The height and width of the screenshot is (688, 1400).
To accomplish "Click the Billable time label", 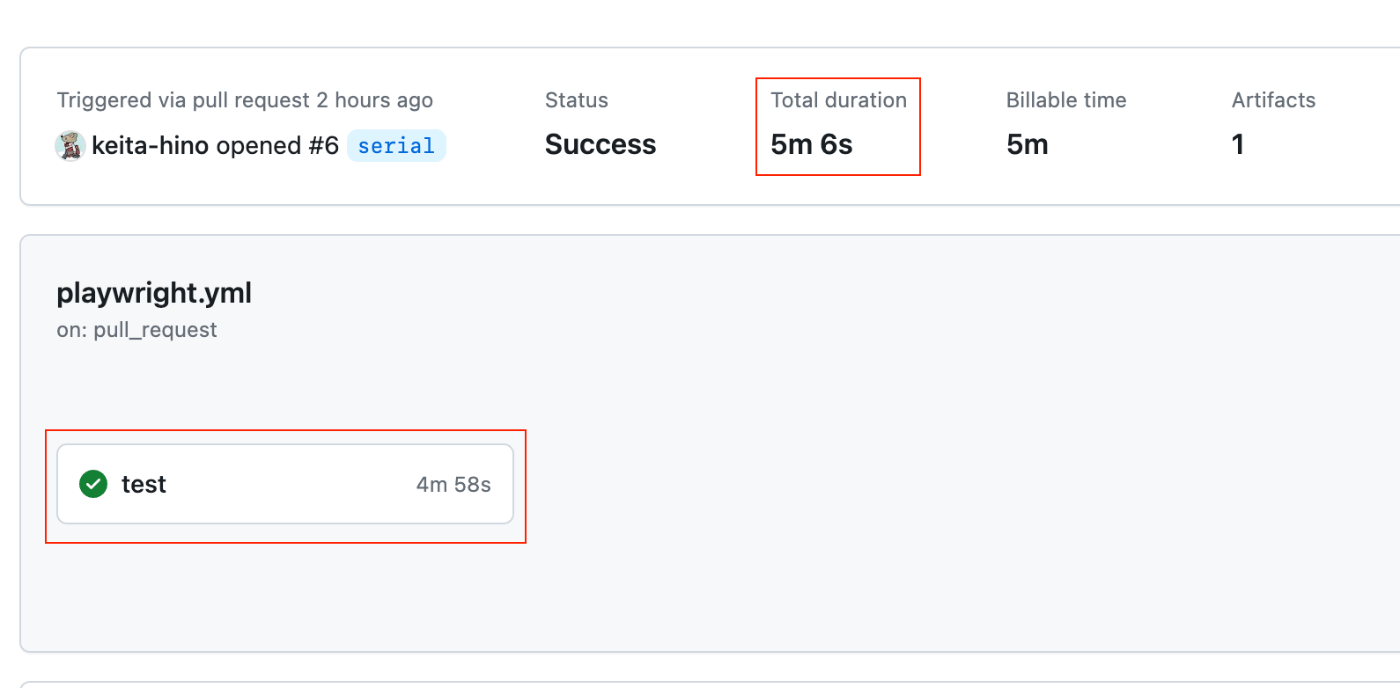I will pos(1066,100).
